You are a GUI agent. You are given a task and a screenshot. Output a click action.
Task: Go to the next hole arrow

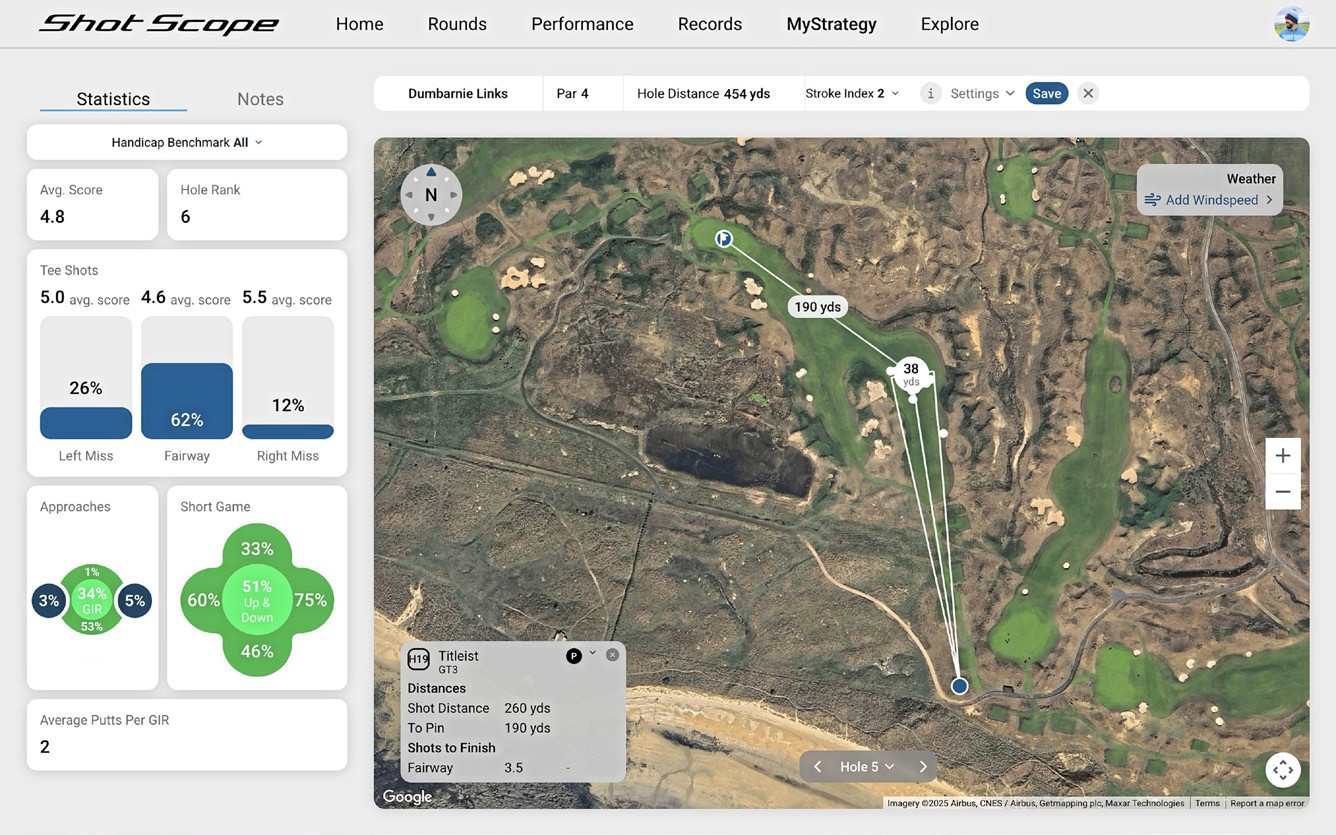(x=923, y=767)
